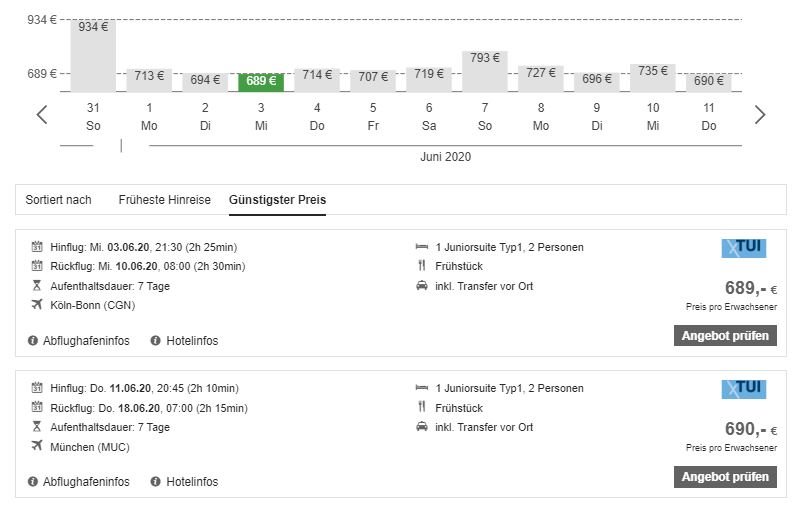Sort by Früheste Hinreise tab
Viewport: 800px width, 505px height.
165,200
